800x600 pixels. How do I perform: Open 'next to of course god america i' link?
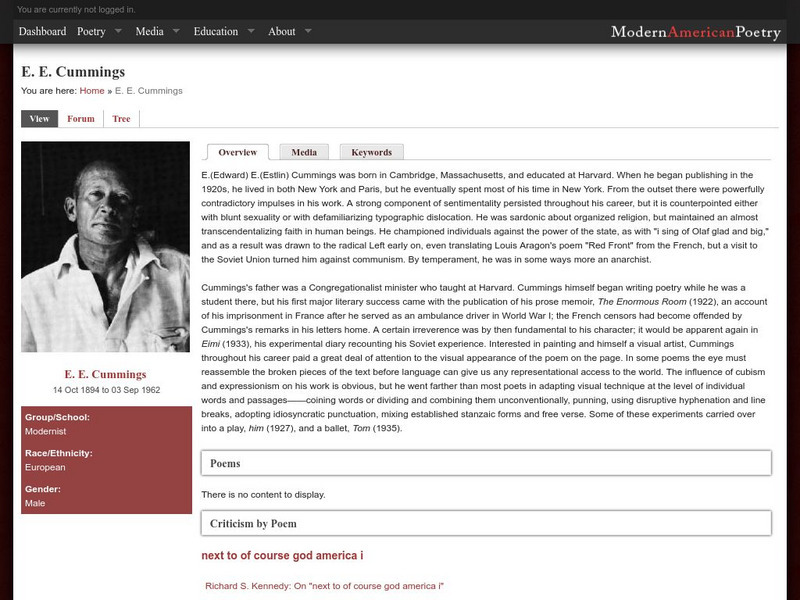(283, 556)
